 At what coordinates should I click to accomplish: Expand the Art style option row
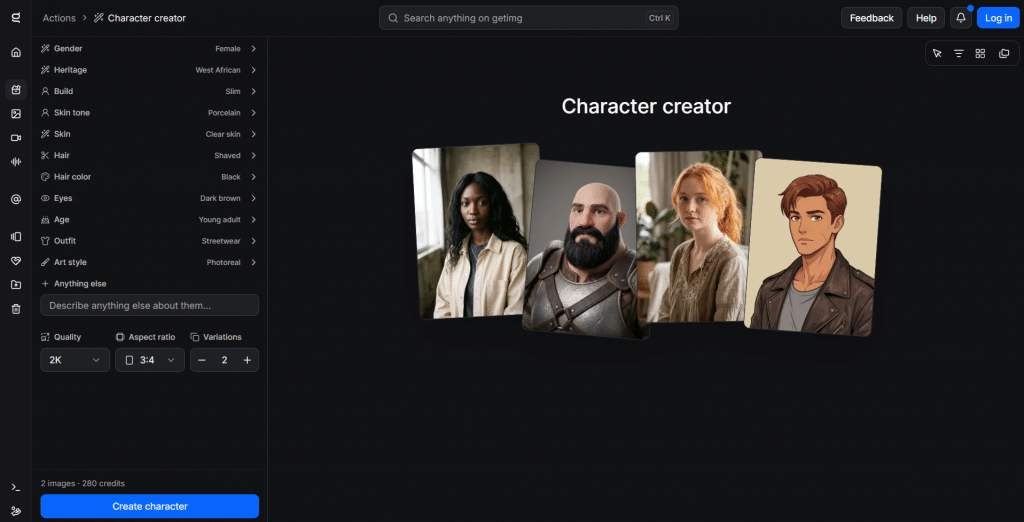point(150,262)
